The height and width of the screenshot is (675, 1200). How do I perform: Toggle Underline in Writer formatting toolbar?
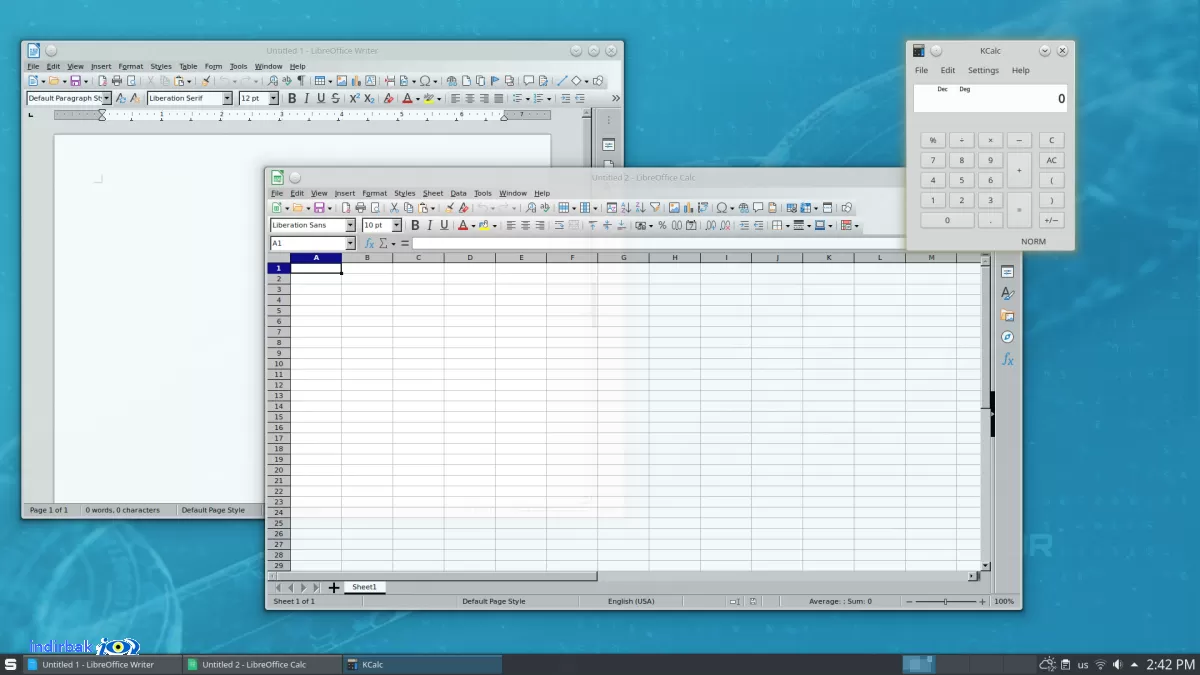click(x=321, y=98)
